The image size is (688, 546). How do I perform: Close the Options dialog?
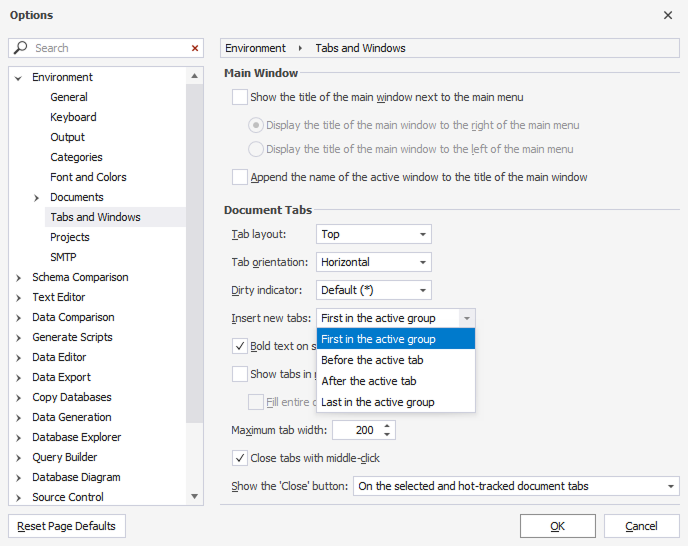[668, 15]
